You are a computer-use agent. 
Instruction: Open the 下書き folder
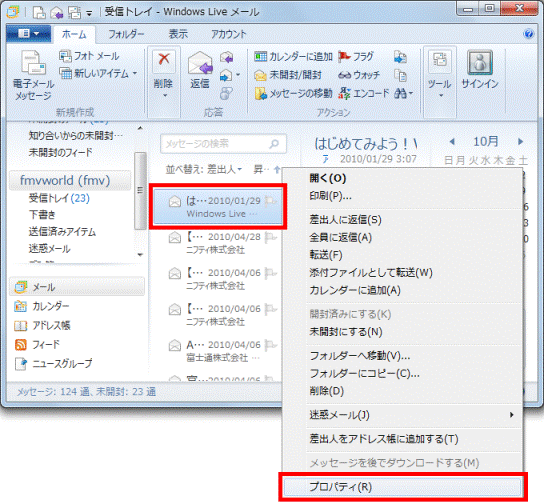(42, 215)
